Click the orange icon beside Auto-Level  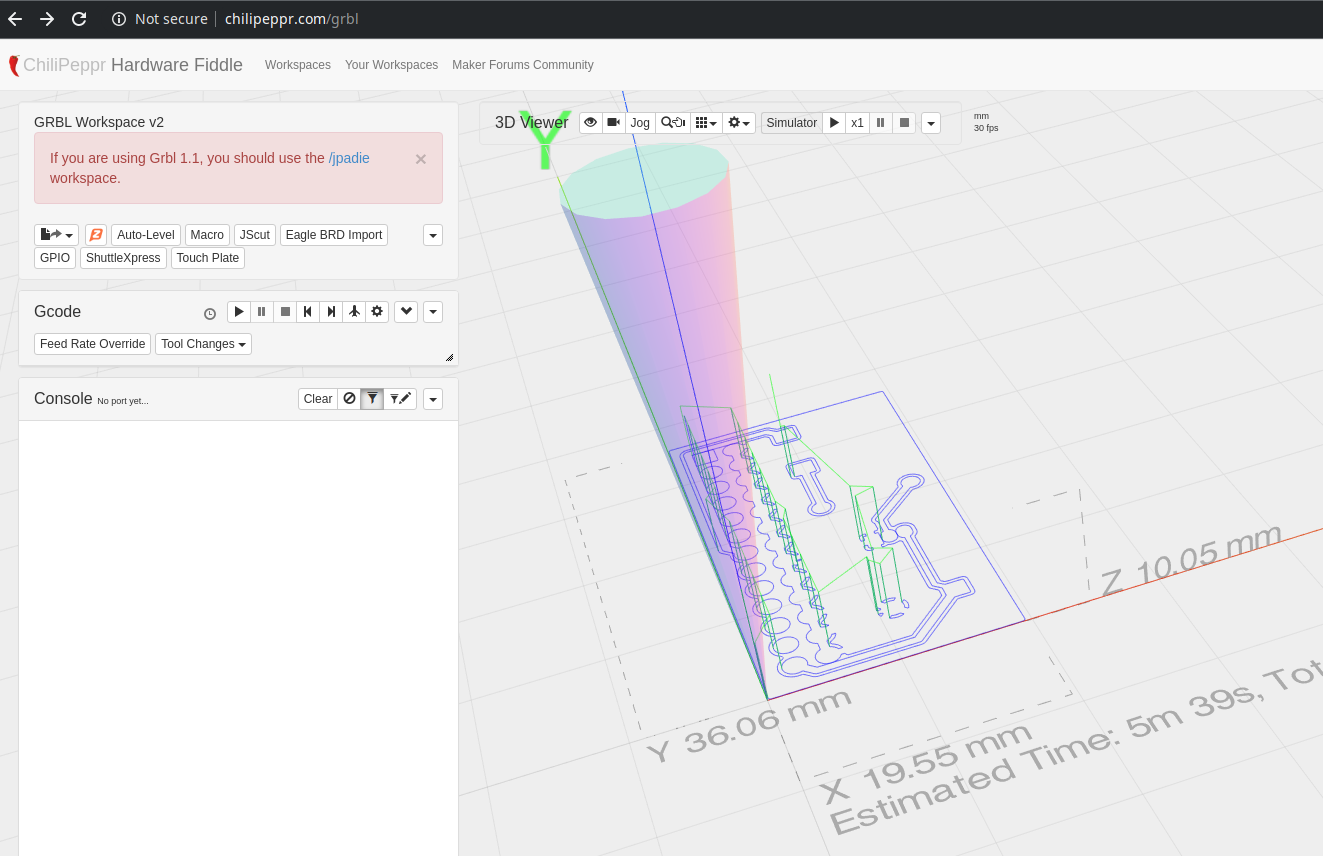tap(96, 235)
